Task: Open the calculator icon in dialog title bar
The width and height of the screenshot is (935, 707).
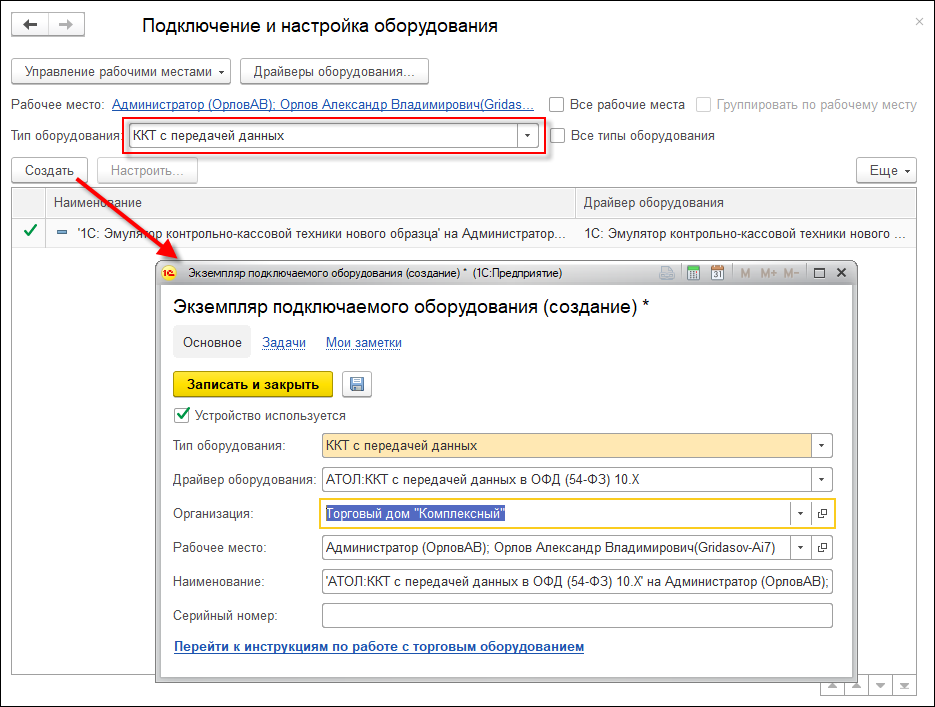Action: [693, 273]
